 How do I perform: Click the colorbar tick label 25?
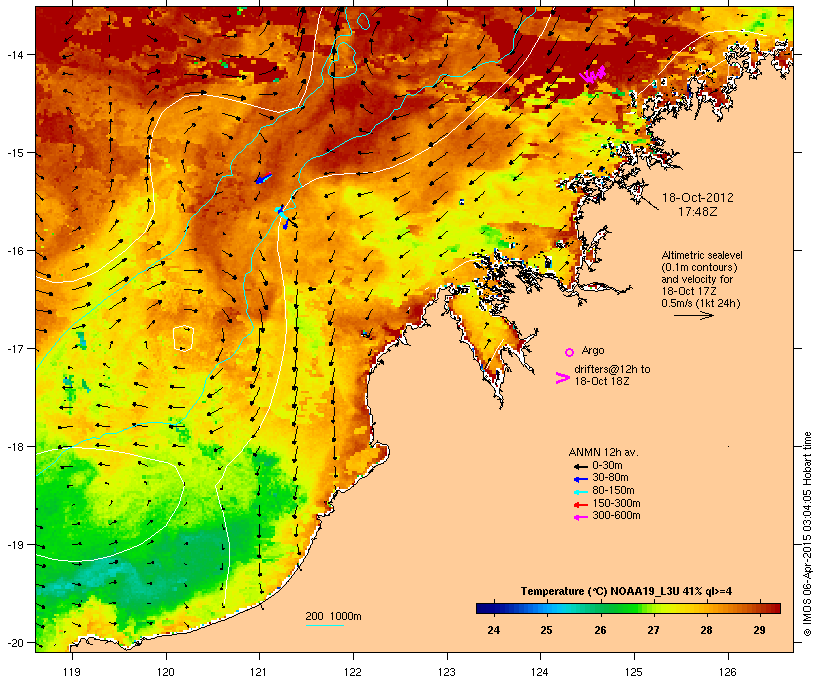point(546,630)
